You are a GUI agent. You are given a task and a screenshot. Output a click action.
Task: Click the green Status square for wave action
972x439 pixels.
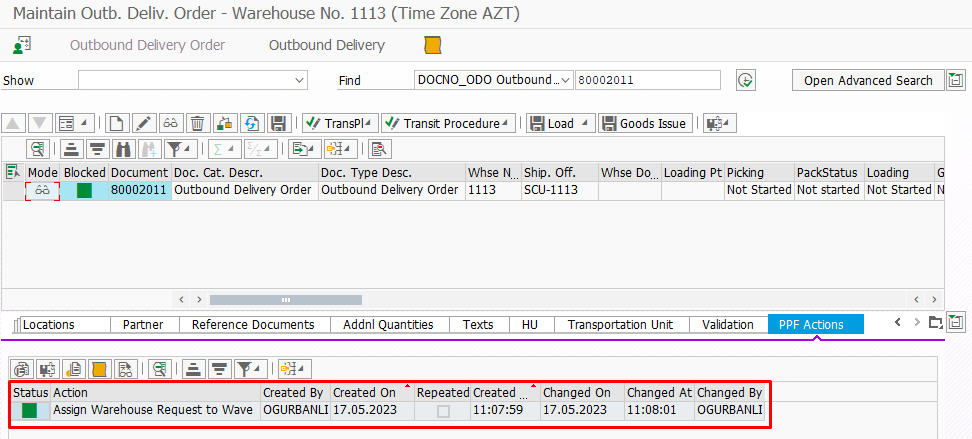[30, 410]
